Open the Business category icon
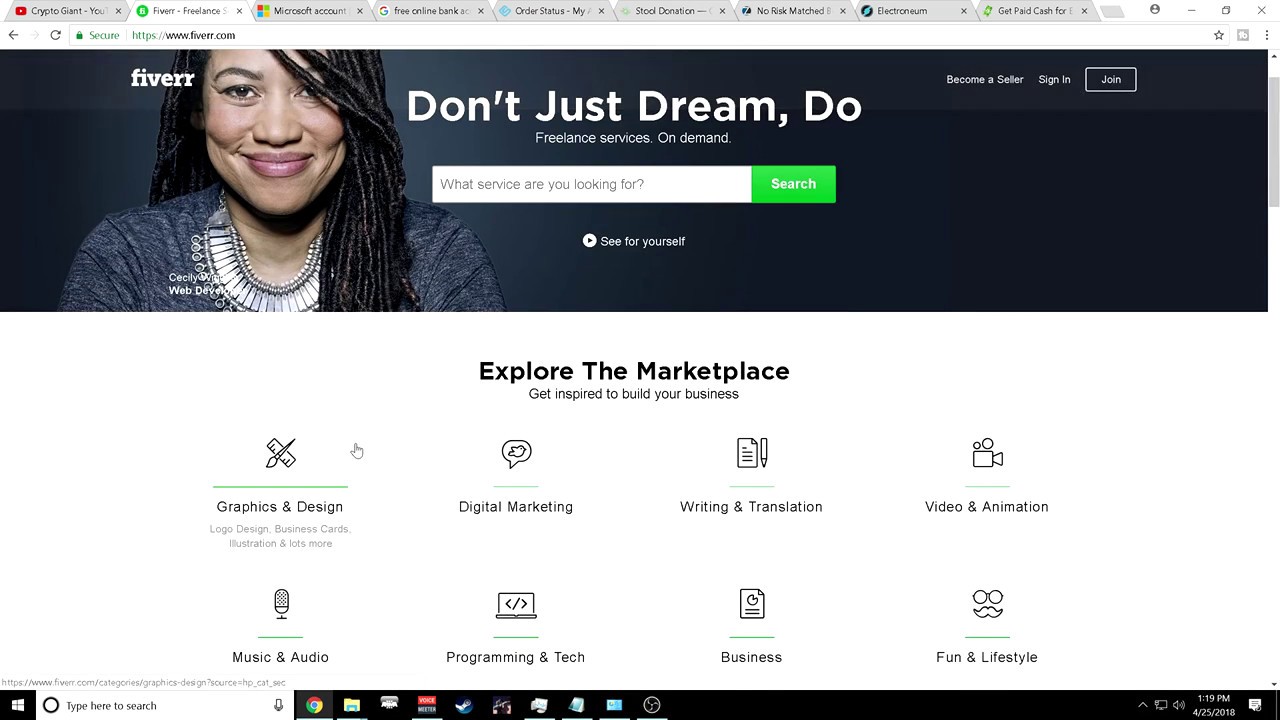 tap(752, 604)
